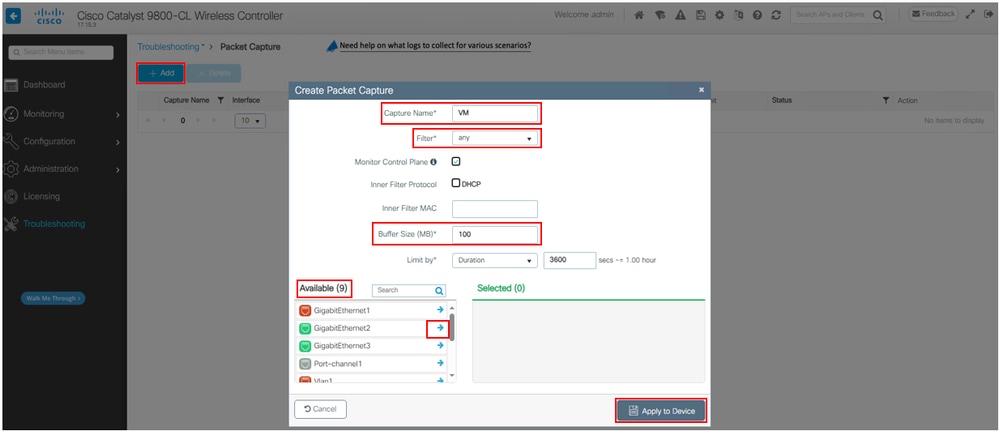Add GigabitEthernet1 using its blue arrow

click(440, 310)
